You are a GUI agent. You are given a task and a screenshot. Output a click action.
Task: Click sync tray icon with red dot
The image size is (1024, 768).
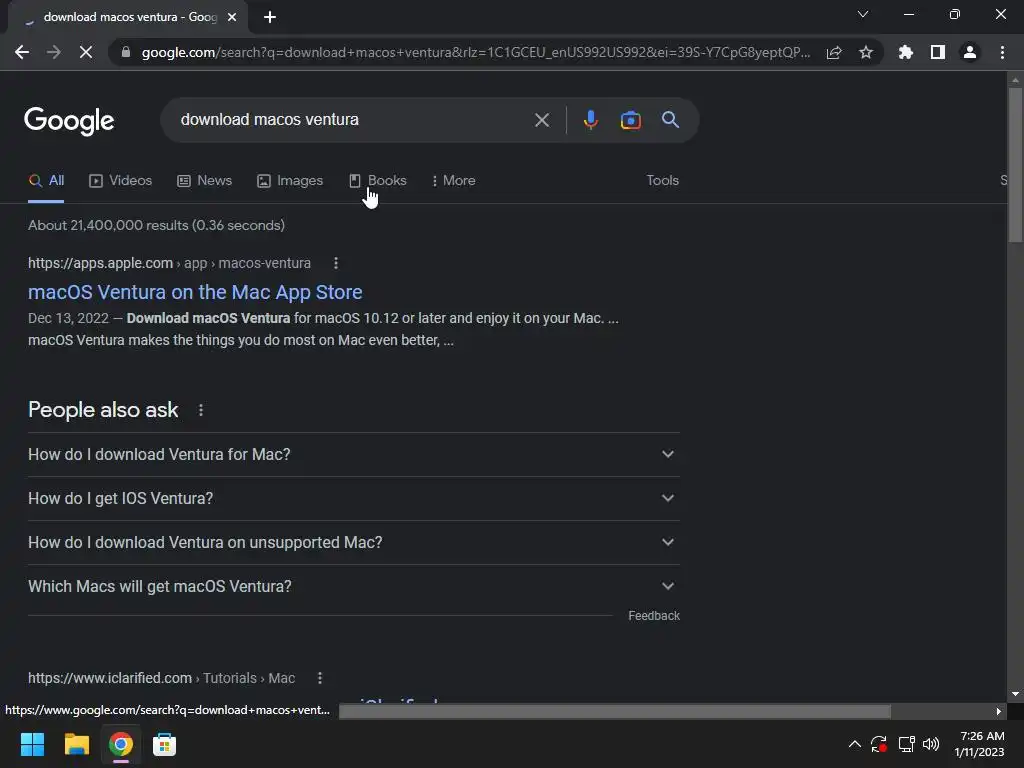point(879,744)
